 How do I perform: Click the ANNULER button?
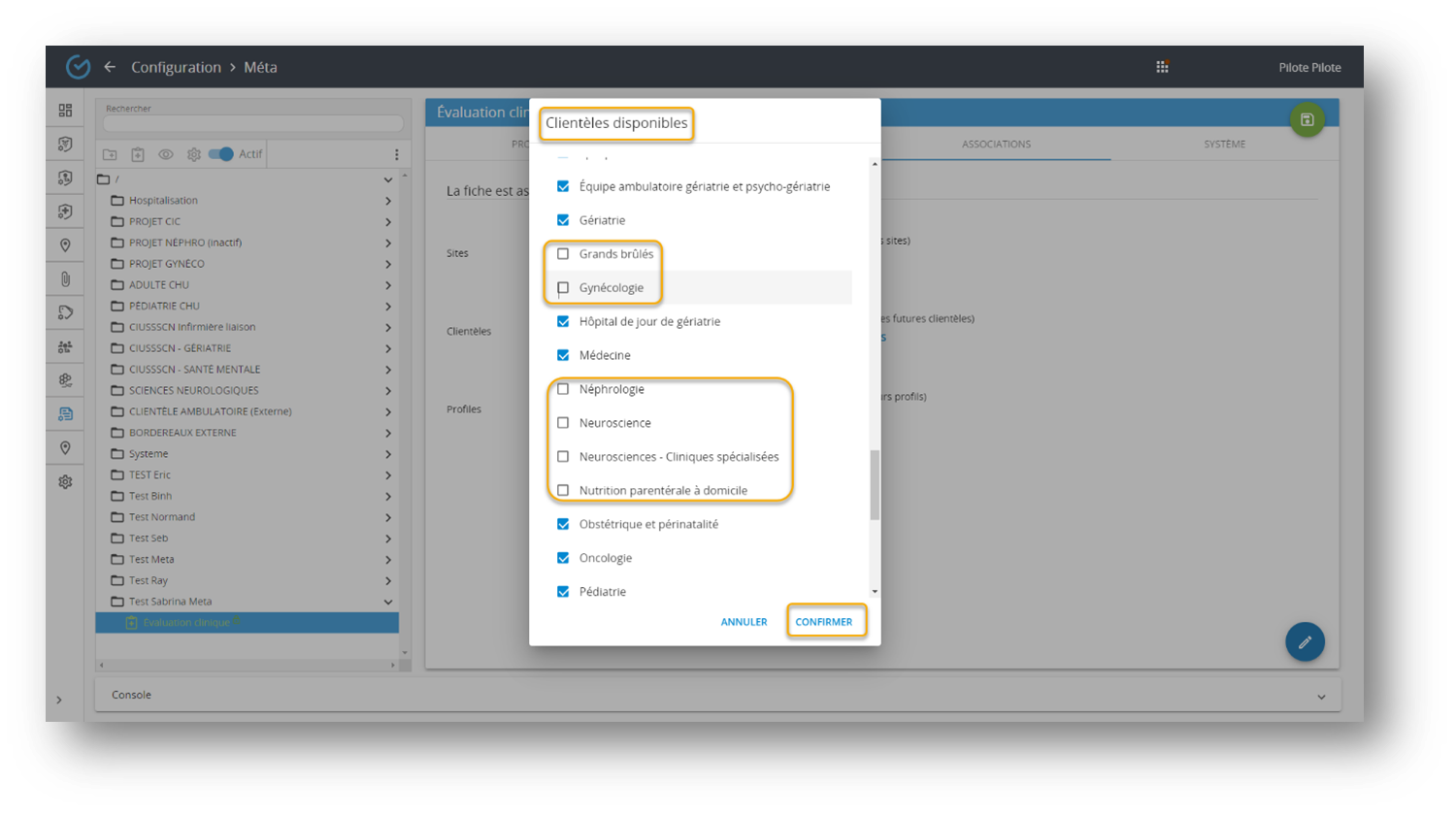tap(744, 622)
